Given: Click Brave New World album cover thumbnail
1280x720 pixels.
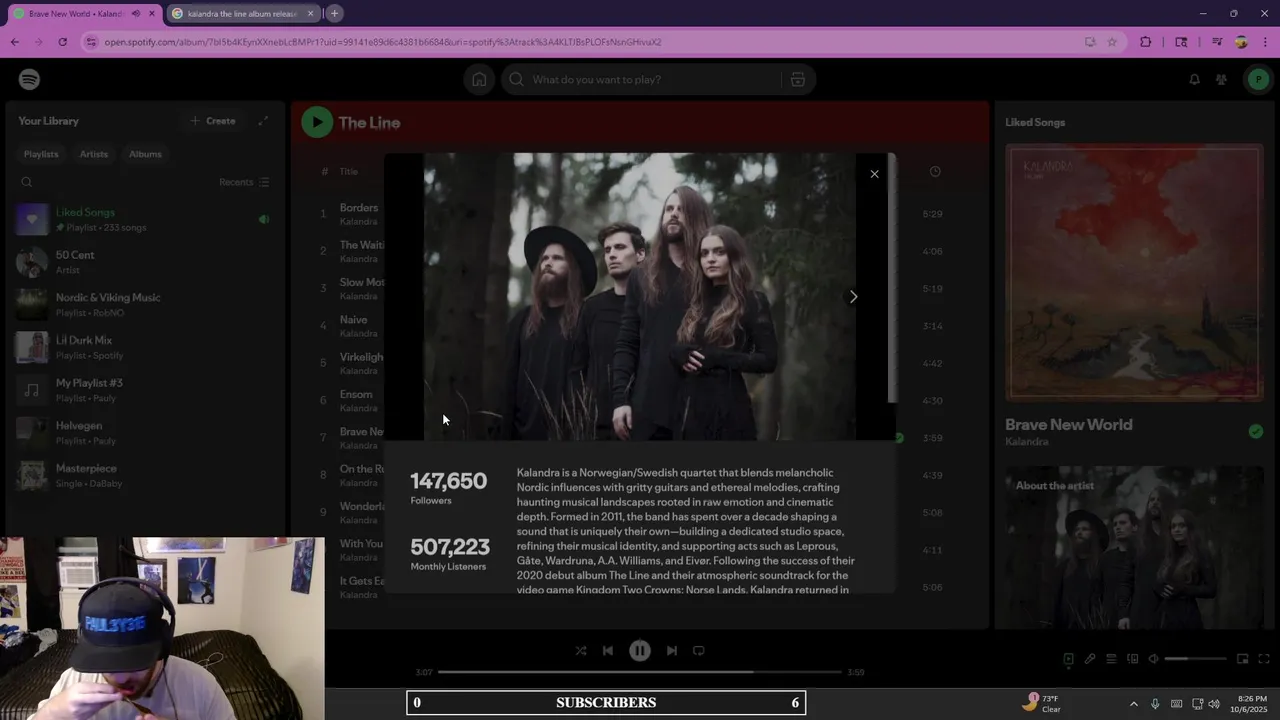Looking at the screenshot, I should click(1134, 272).
